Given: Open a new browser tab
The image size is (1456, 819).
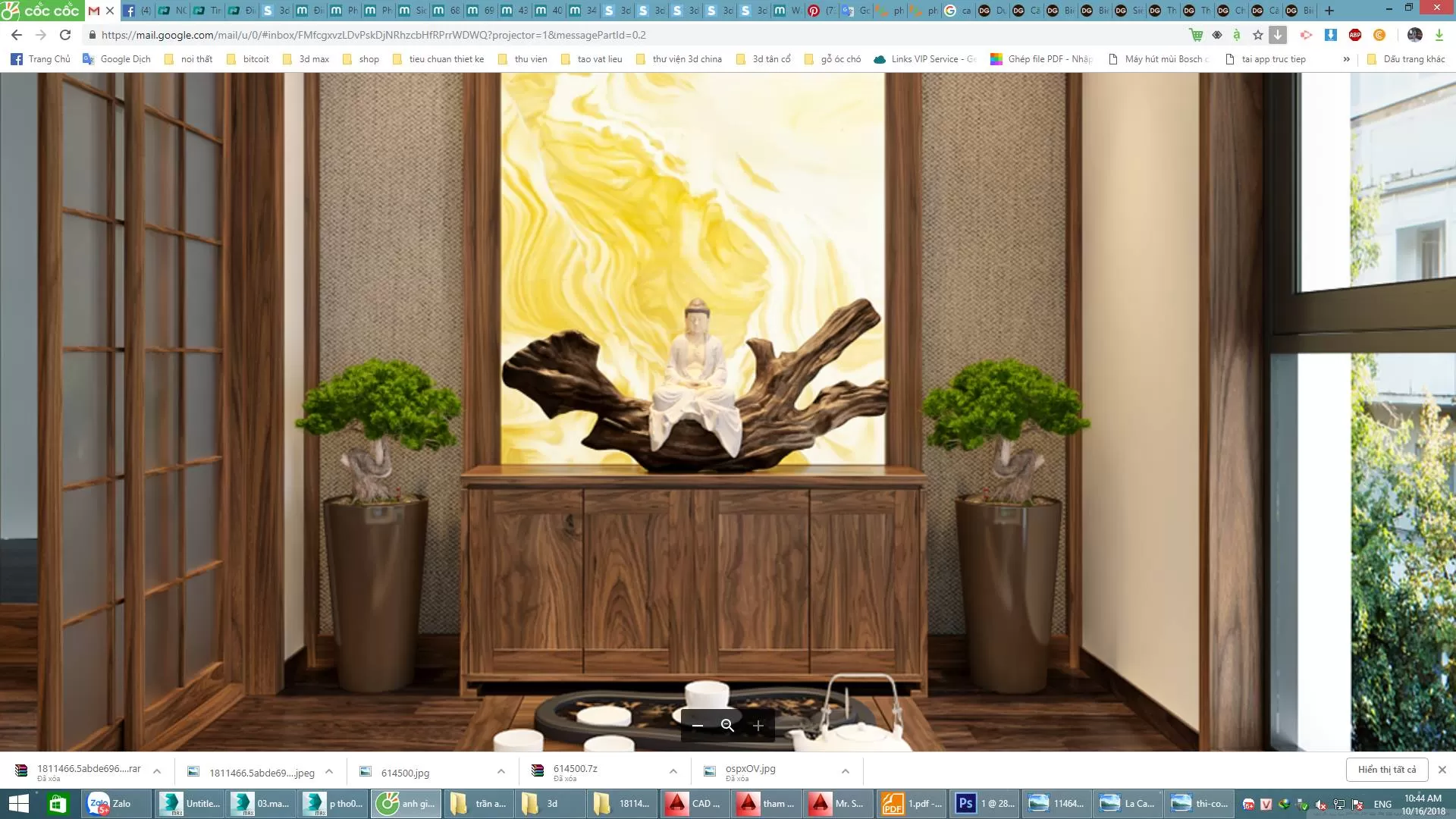Looking at the screenshot, I should tap(1329, 11).
